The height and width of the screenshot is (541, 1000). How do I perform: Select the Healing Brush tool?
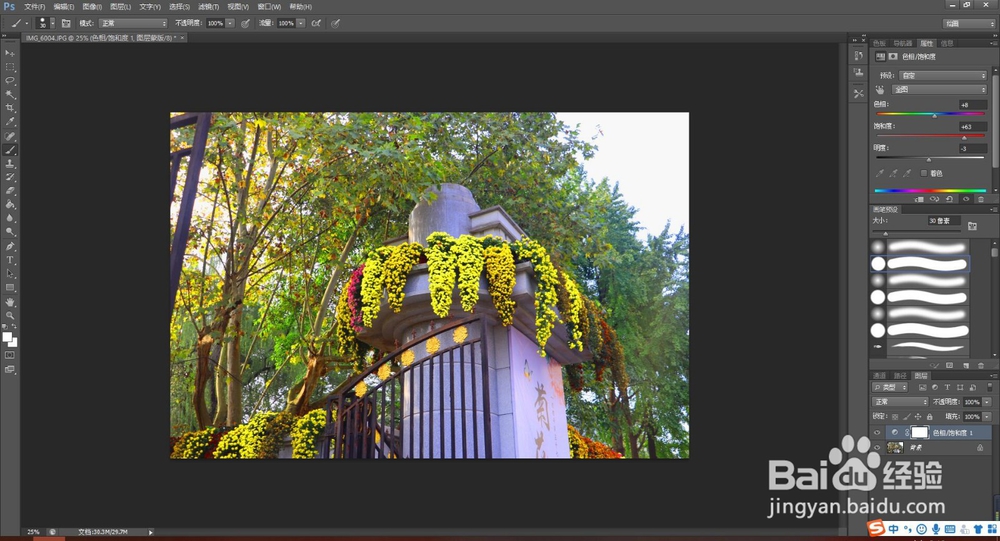(x=10, y=136)
